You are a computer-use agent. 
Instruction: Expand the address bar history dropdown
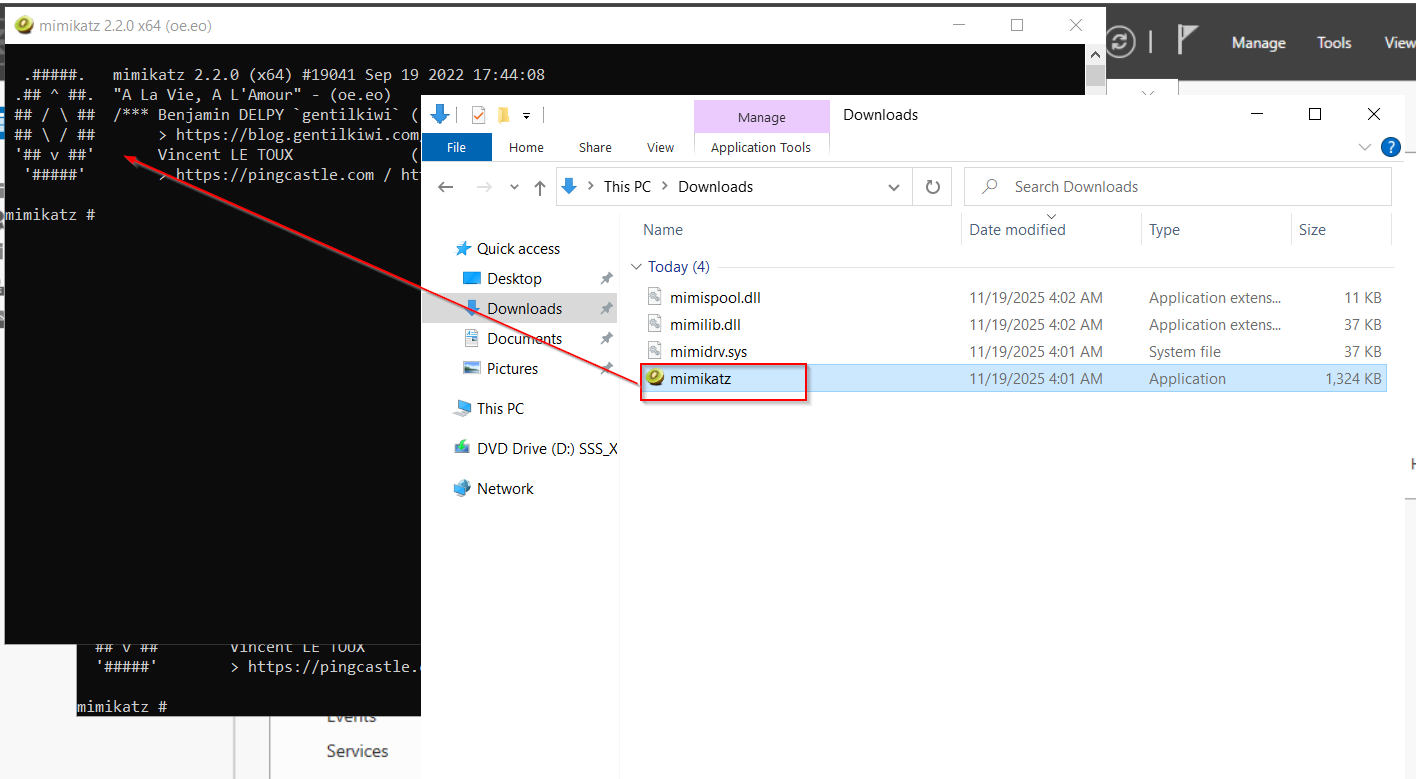click(894, 187)
